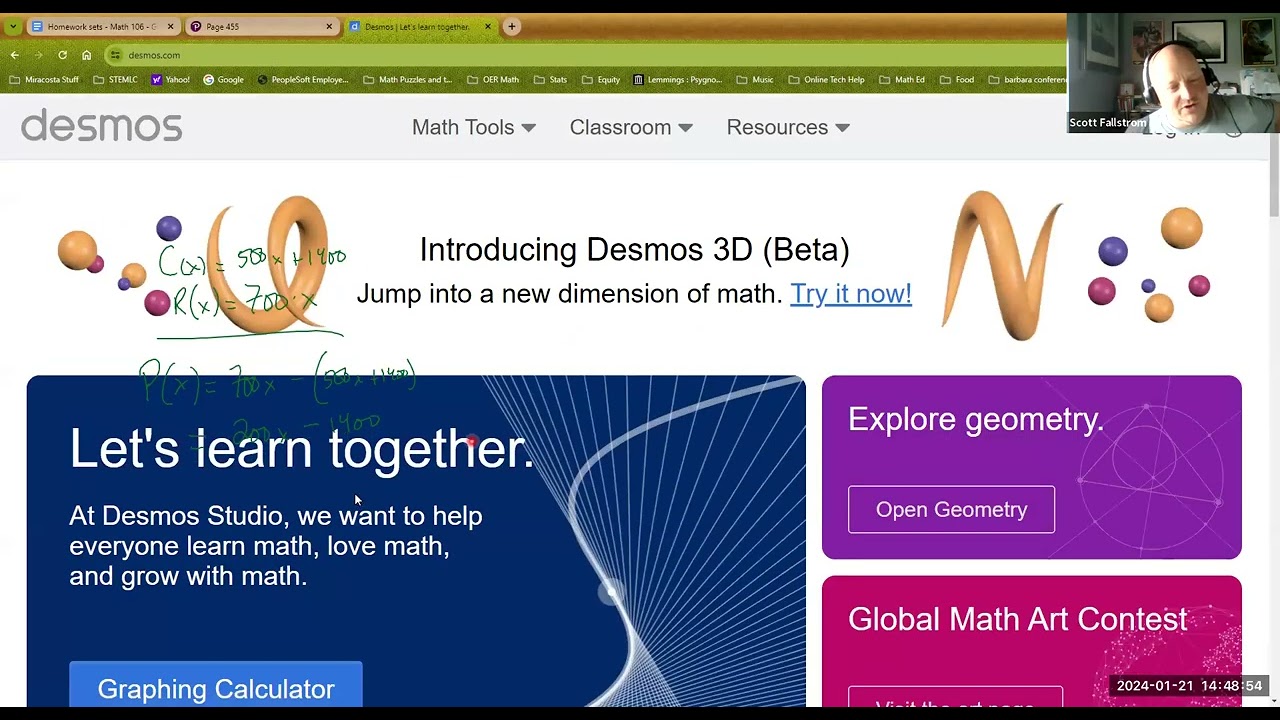
Task: Open Music bookmarks folder
Action: coord(755,80)
